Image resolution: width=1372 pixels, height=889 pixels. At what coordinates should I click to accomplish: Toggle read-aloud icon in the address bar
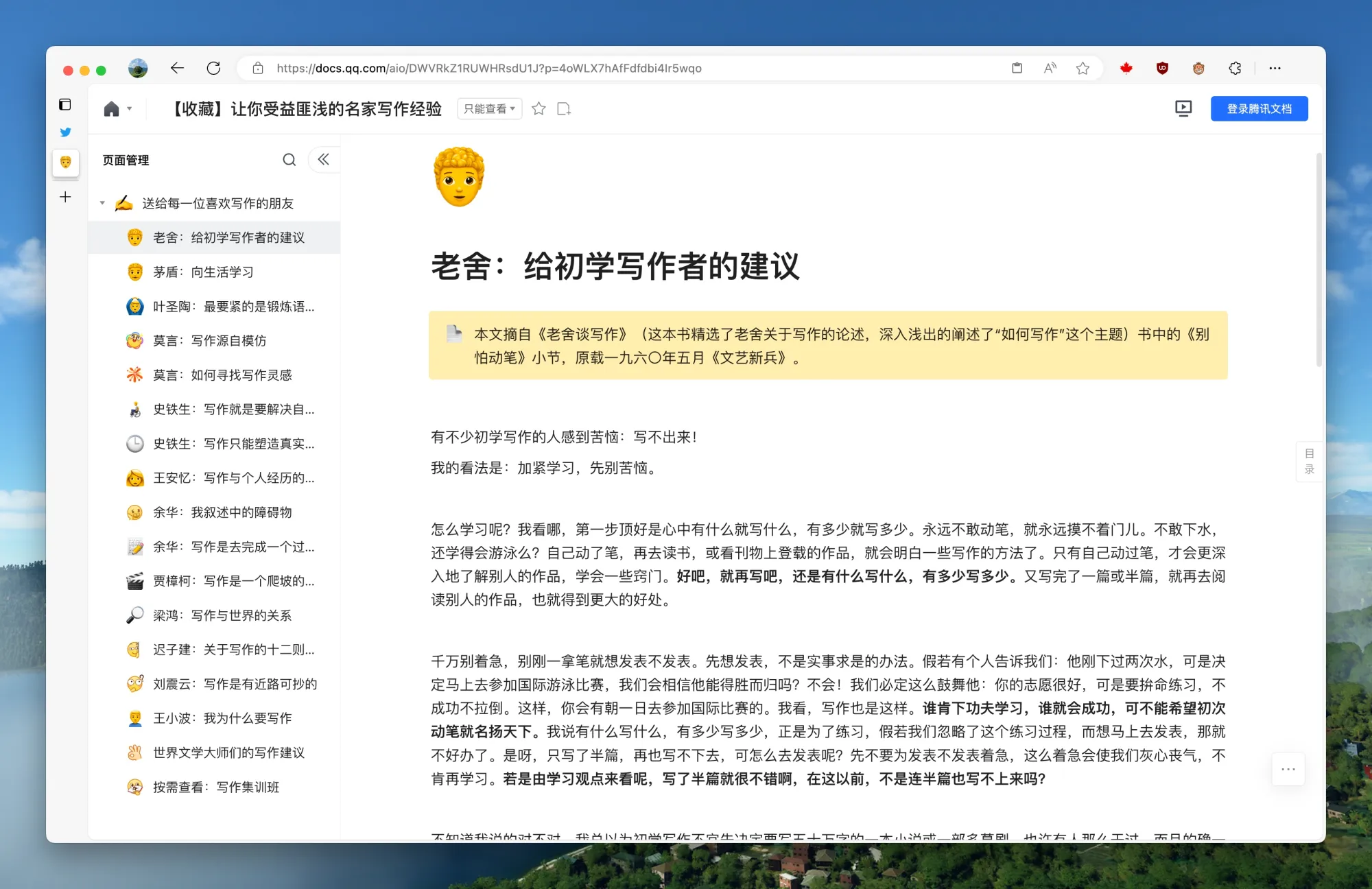[x=1050, y=68]
